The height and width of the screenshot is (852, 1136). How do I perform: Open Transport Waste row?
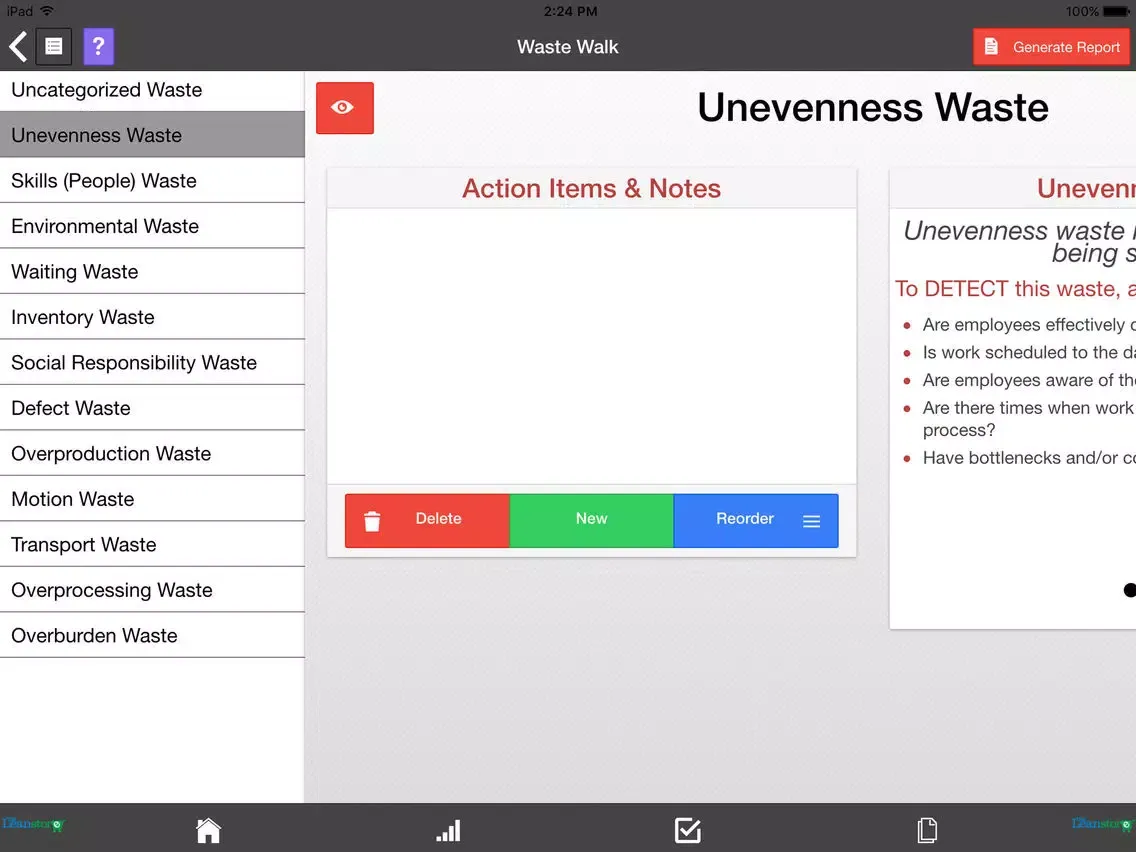click(x=152, y=544)
